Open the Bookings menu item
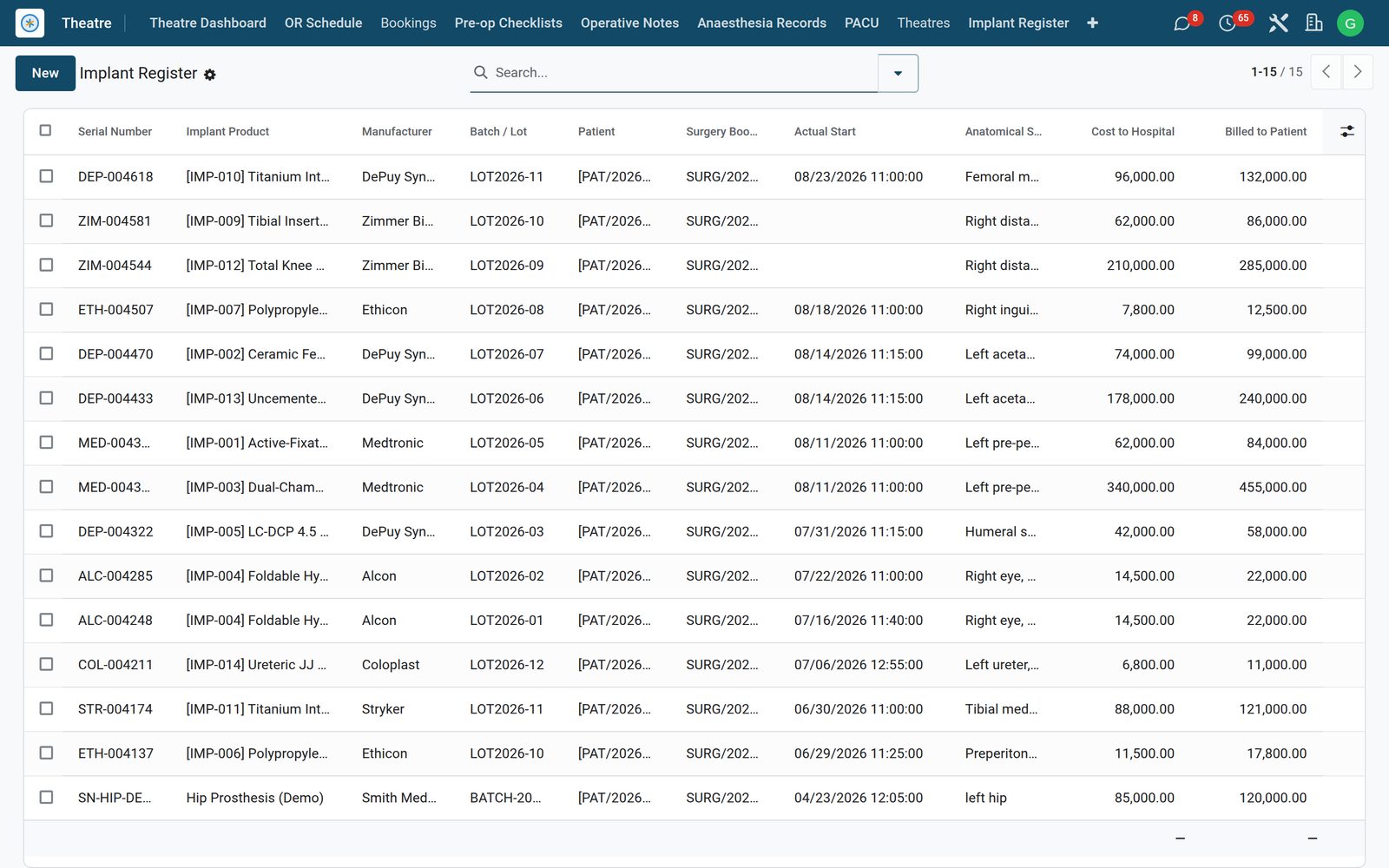 click(x=408, y=23)
